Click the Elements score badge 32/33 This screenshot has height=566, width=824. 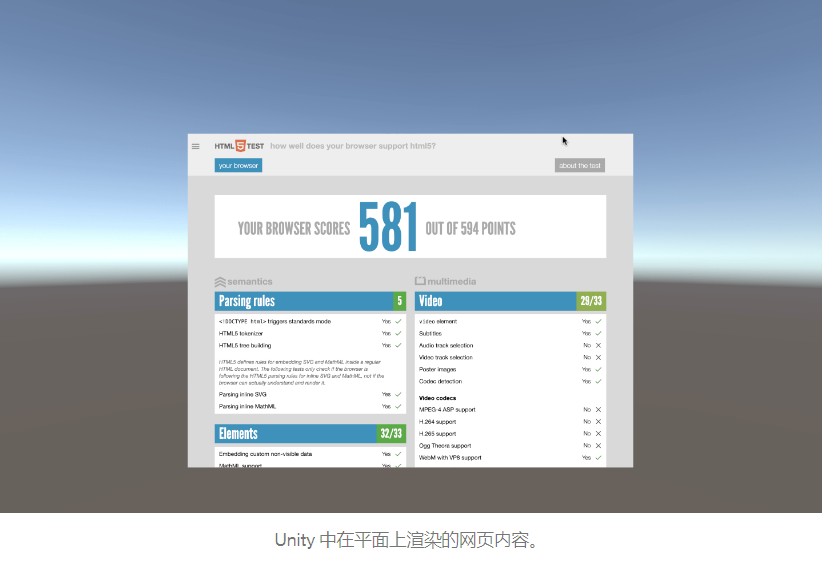pos(391,434)
